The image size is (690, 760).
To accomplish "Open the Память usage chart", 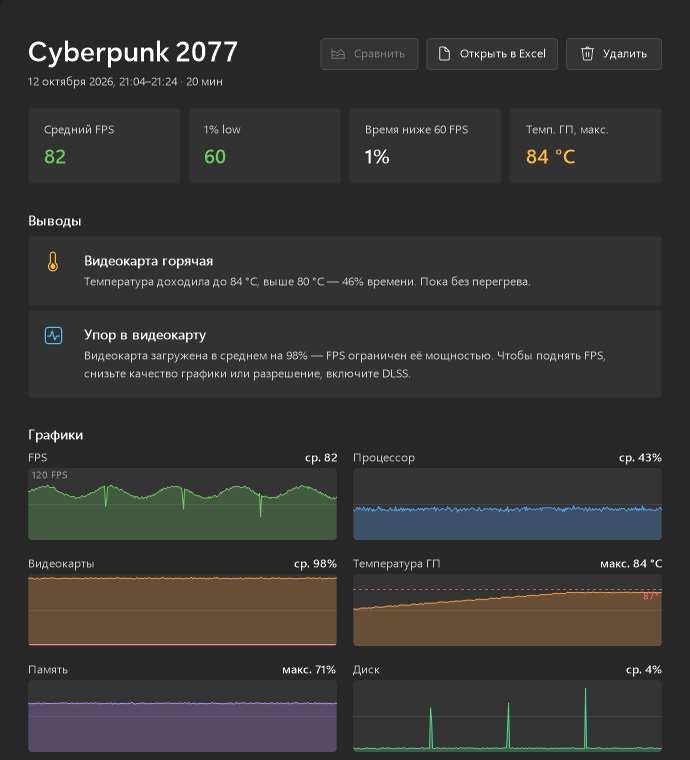I will point(183,716).
